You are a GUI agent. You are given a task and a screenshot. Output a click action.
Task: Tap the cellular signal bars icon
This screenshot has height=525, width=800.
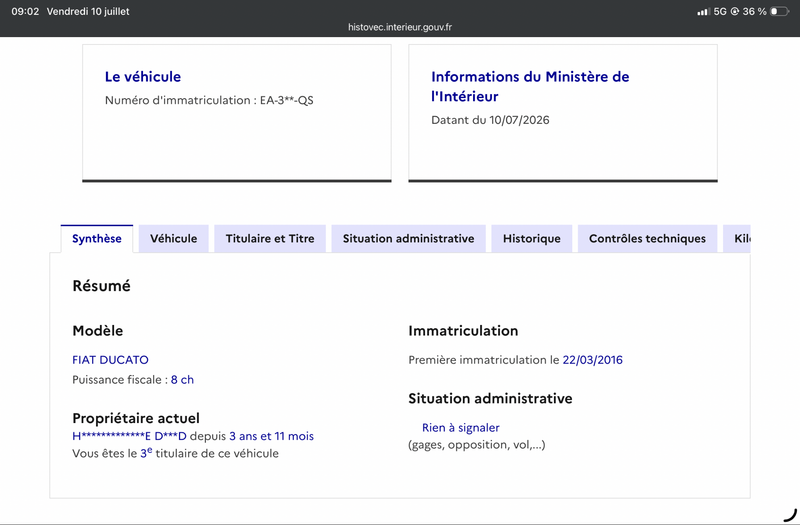[704, 11]
